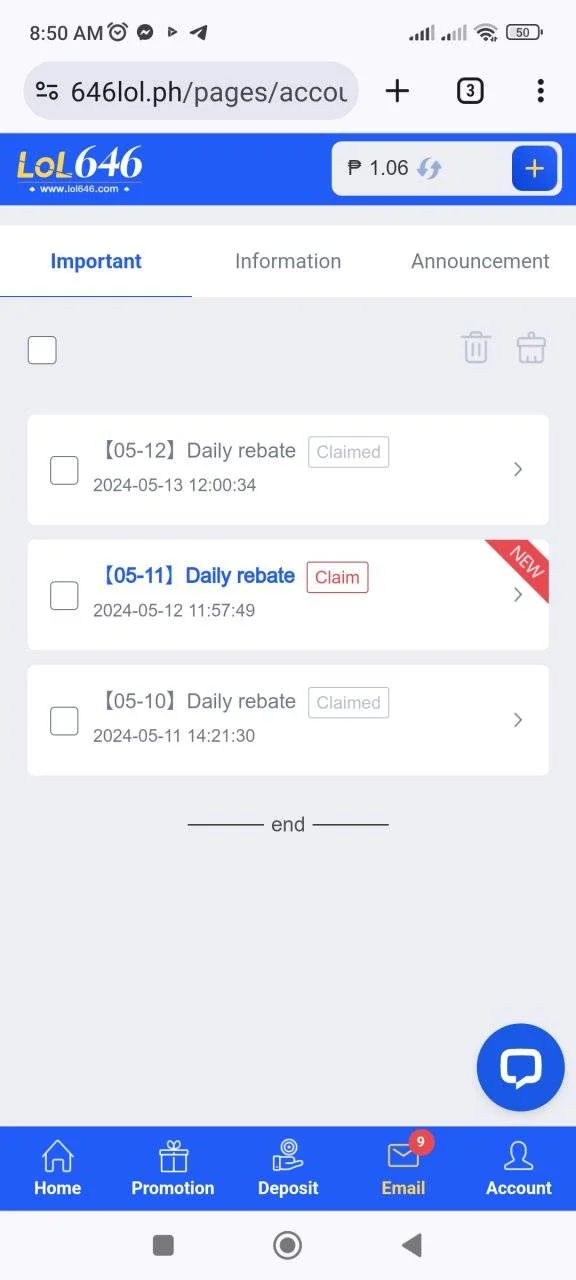Switch to the Announcement tab
This screenshot has height=1280, width=576.
click(480, 261)
